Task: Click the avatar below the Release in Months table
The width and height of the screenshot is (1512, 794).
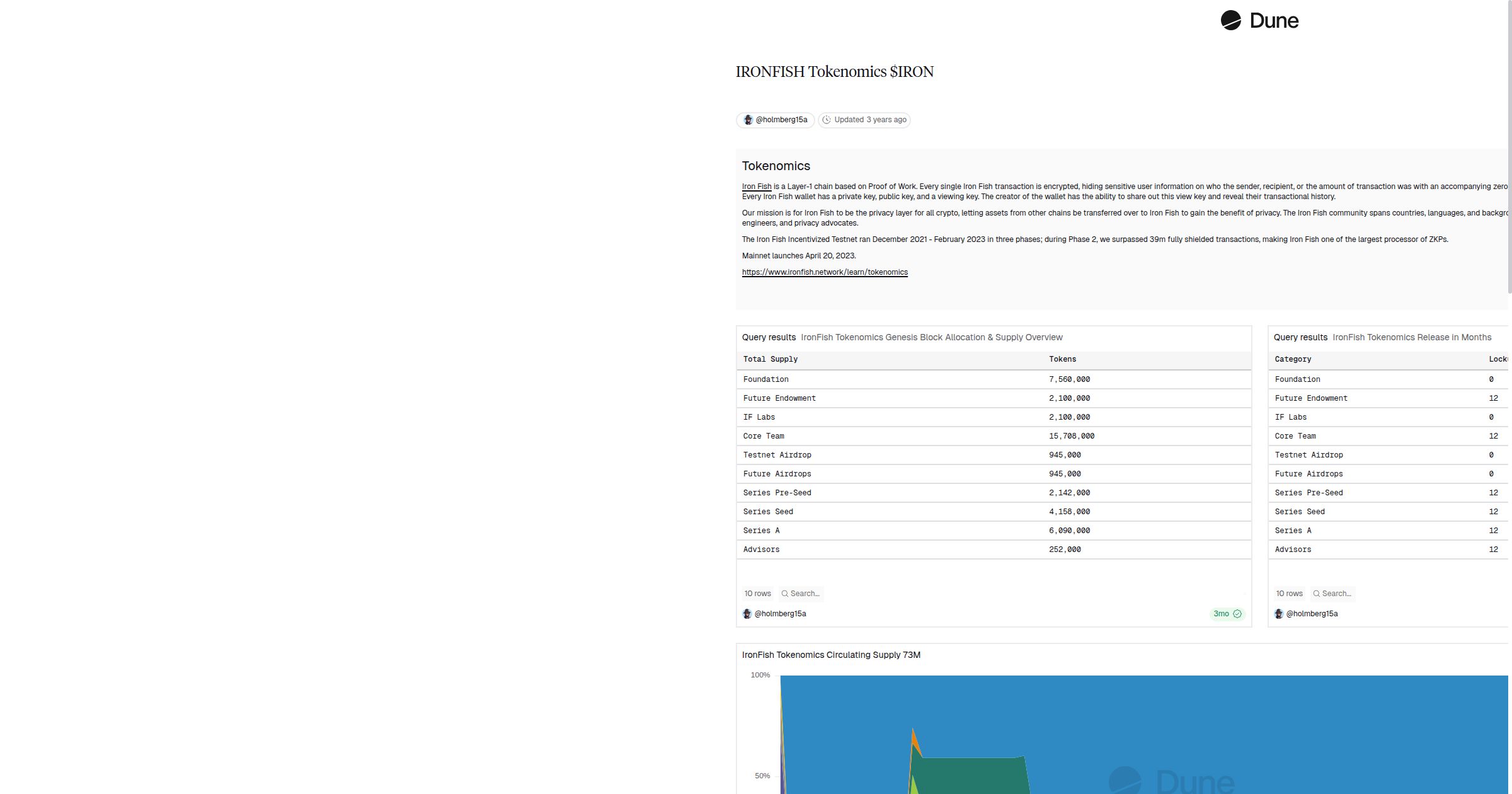Action: point(1280,613)
